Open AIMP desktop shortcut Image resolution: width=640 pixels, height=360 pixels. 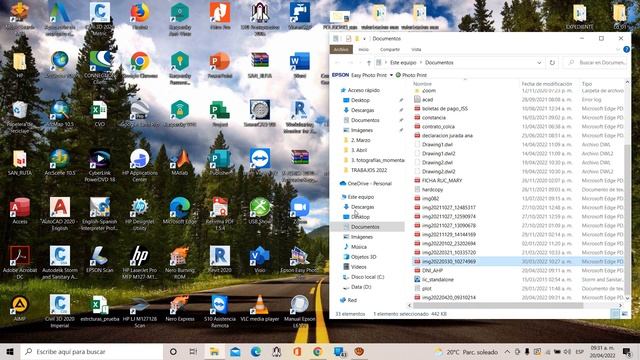pos(20,308)
